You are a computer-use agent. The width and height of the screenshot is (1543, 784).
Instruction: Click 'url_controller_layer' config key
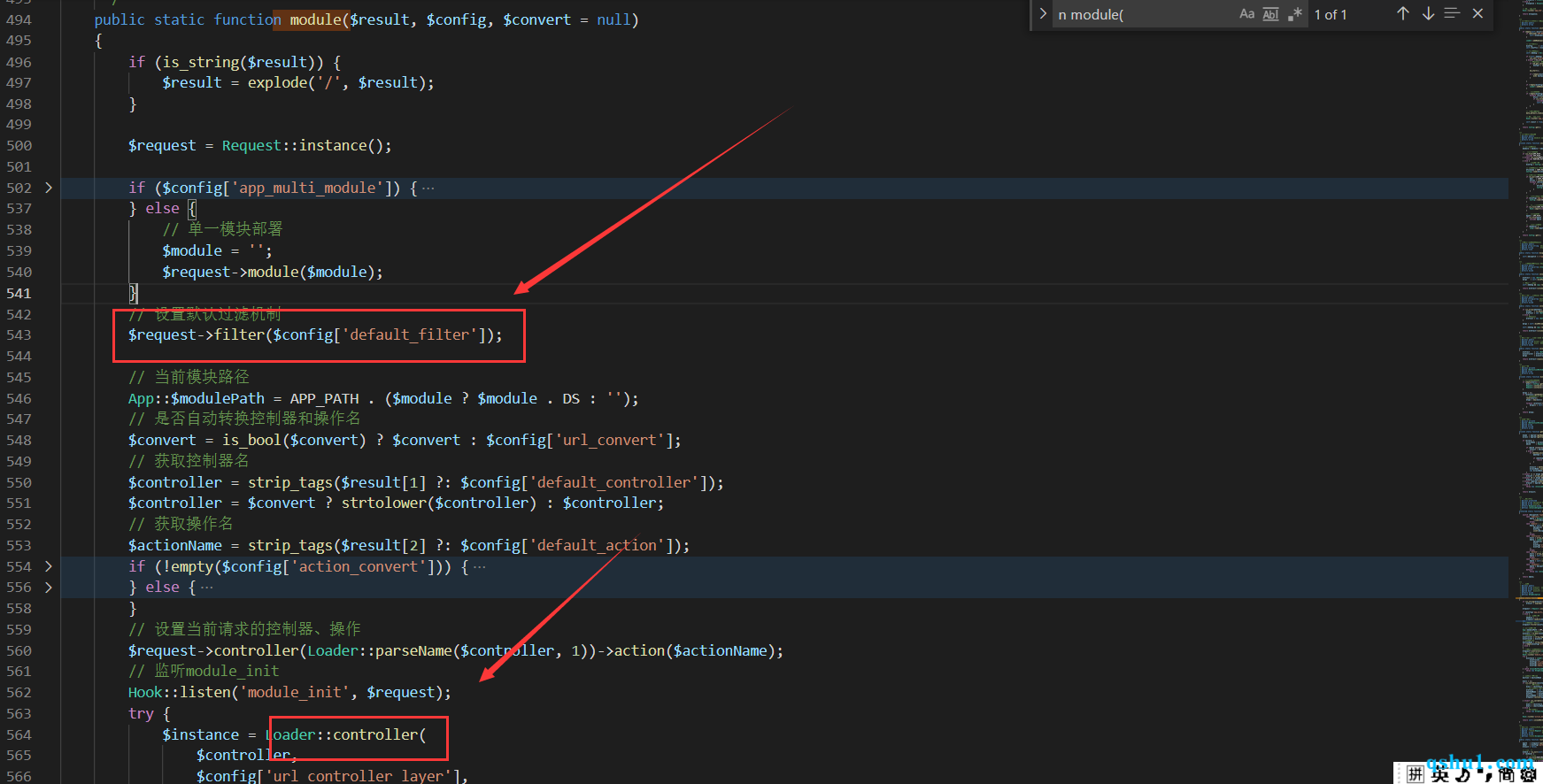point(359,776)
